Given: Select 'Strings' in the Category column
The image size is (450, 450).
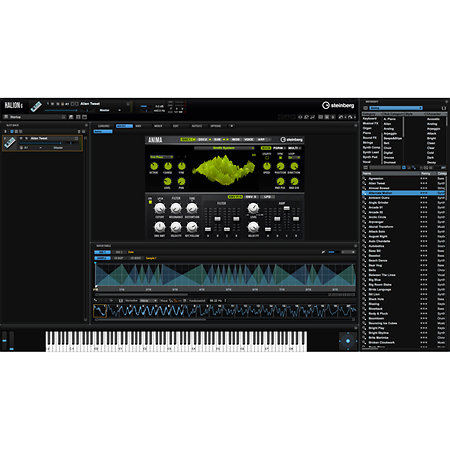Looking at the screenshot, I should [x=368, y=142].
